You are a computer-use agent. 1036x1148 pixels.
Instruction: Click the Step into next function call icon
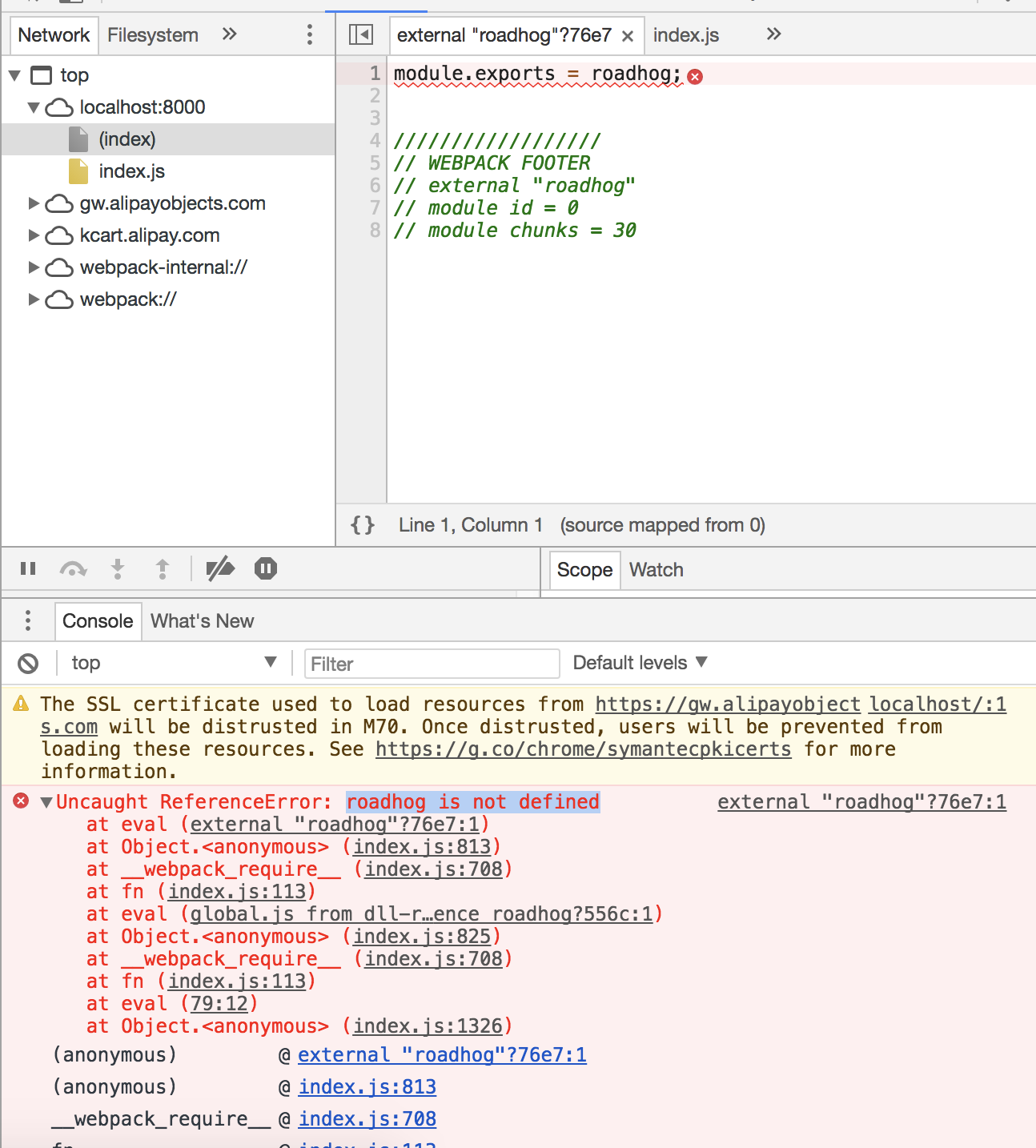pos(118,568)
